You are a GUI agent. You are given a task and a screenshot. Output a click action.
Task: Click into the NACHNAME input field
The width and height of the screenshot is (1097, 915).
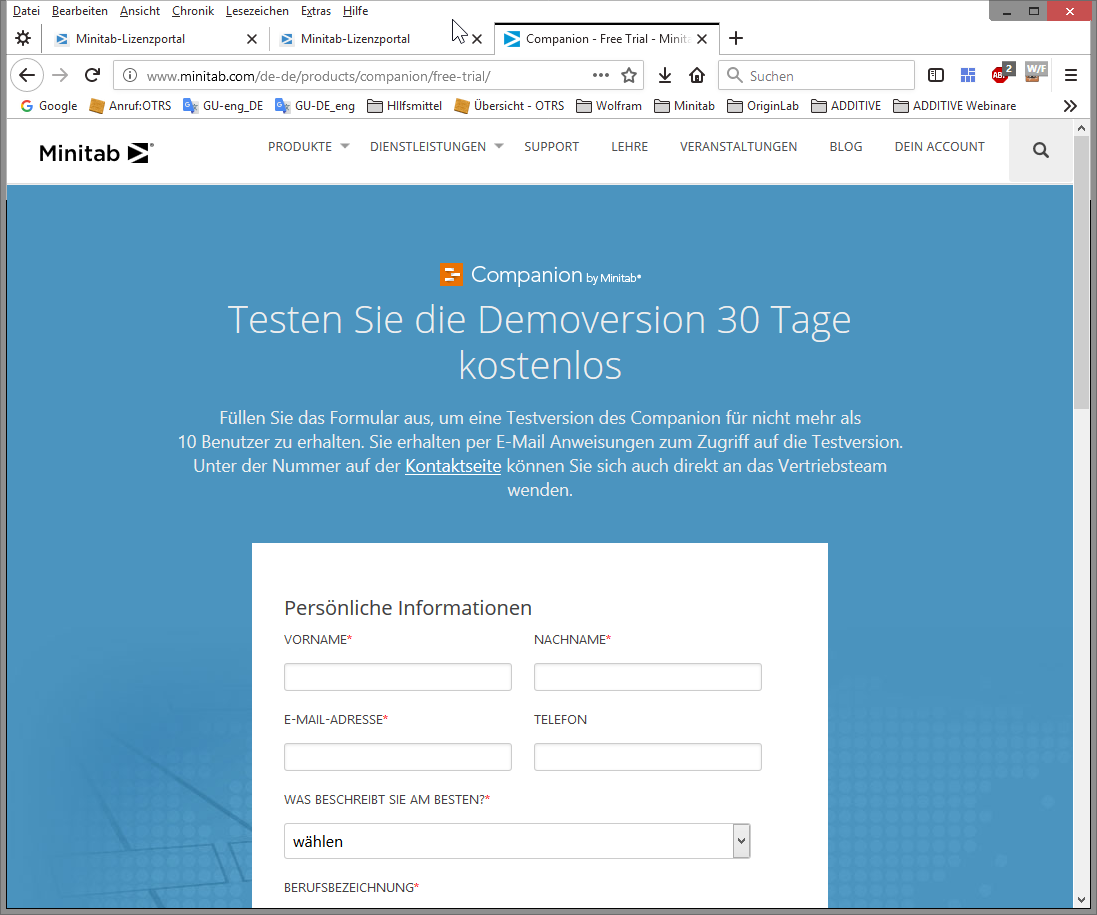point(647,676)
